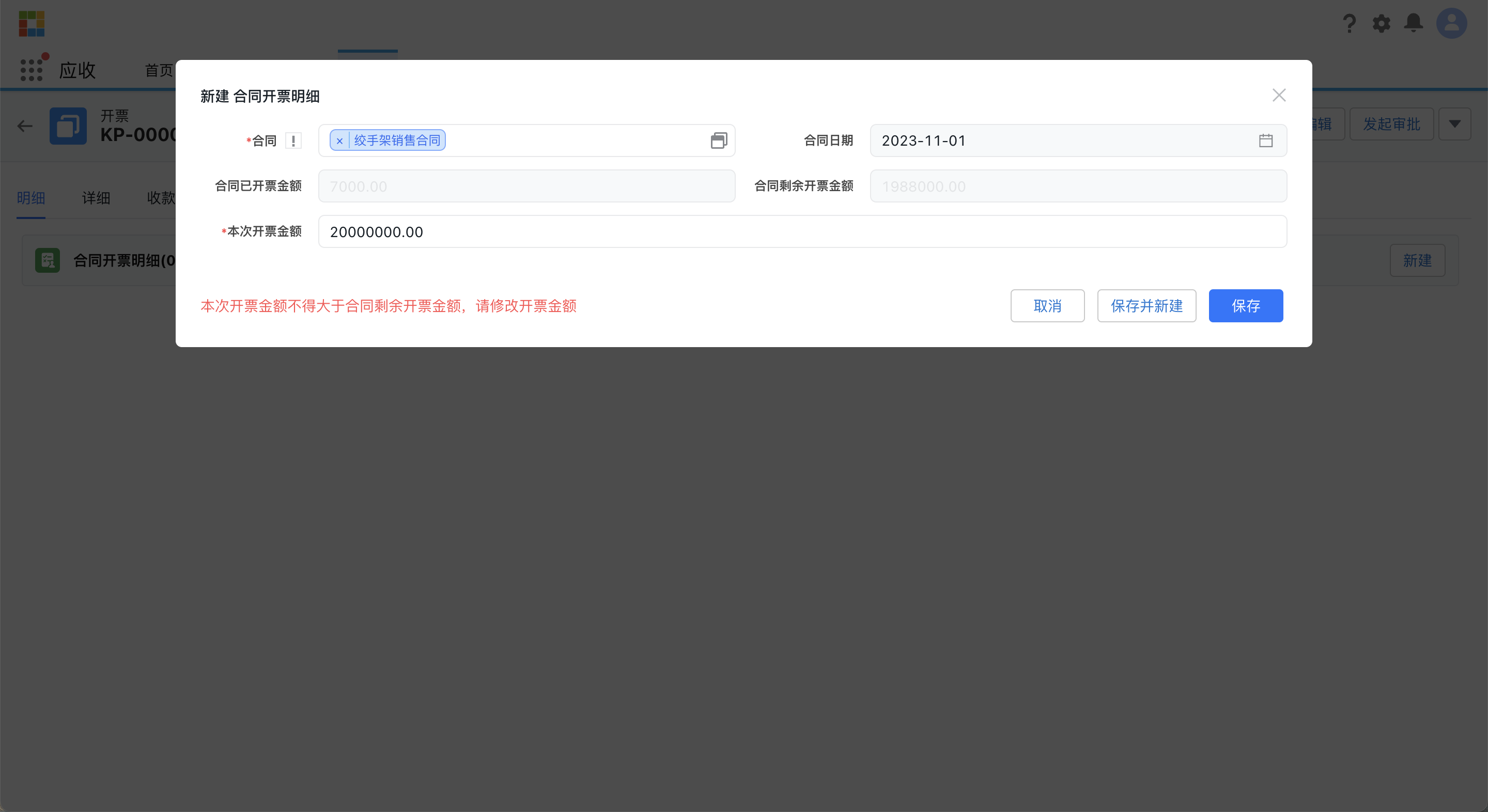Screen dimensions: 1488x812
Task: Expand the more actions dropdown arrow
Action: pyautogui.click(x=1454, y=123)
